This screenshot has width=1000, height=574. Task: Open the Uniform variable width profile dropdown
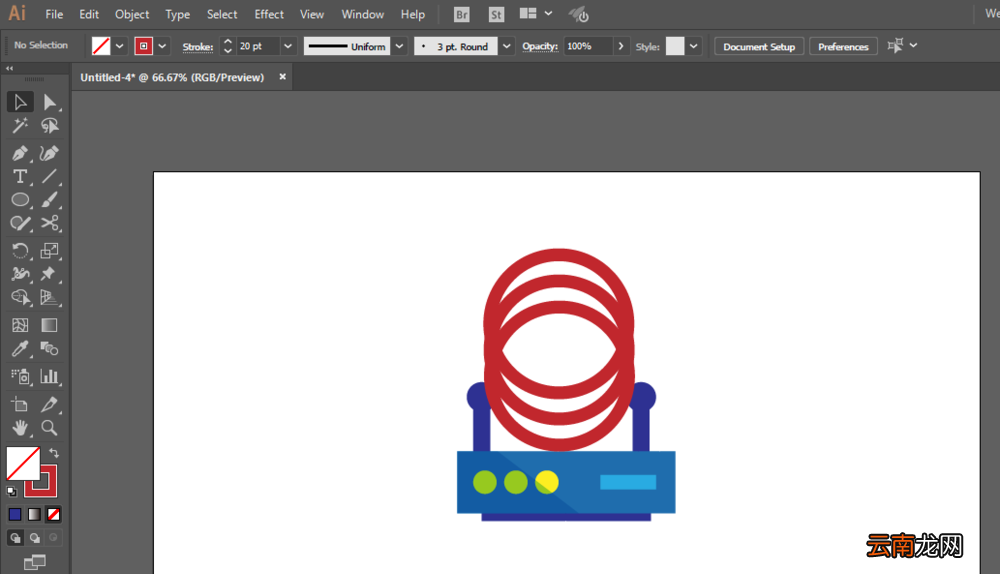[x=399, y=46]
